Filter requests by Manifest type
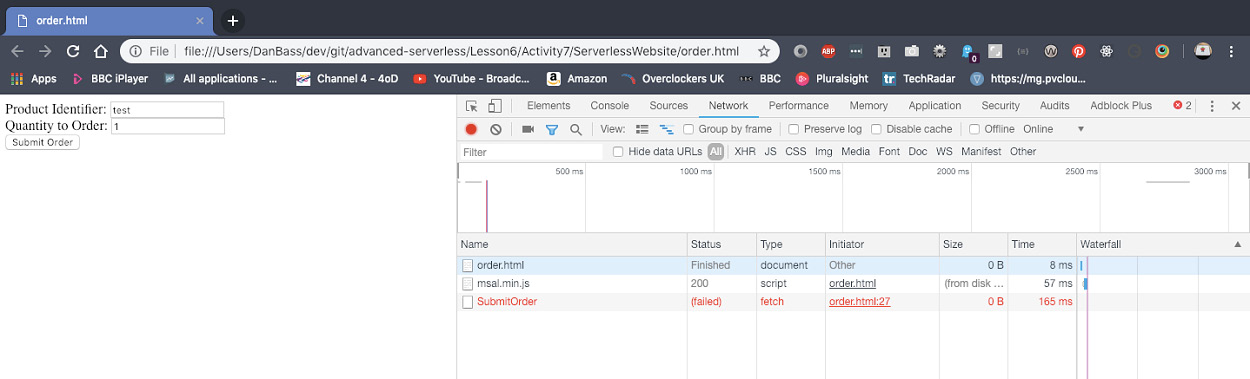1250x379 pixels. pos(981,152)
